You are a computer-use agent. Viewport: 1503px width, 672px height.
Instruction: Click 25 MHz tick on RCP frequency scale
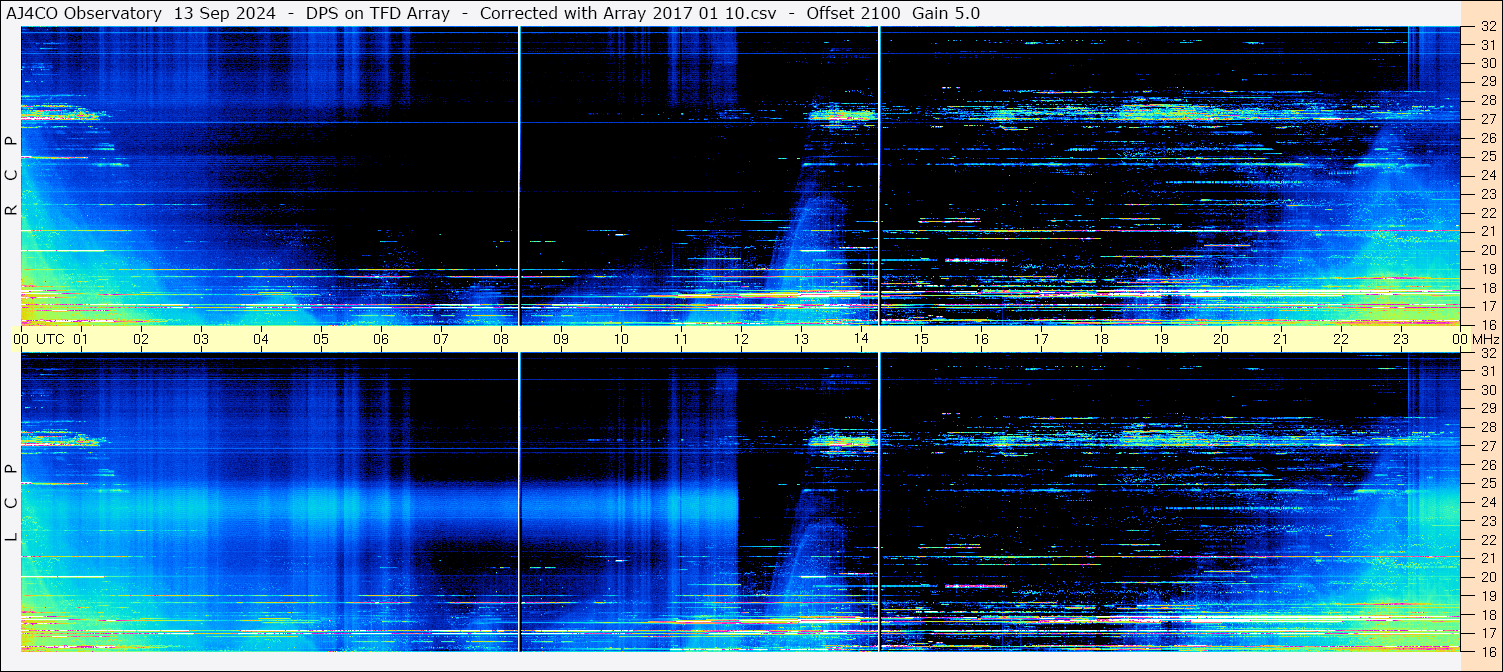[x=1488, y=156]
